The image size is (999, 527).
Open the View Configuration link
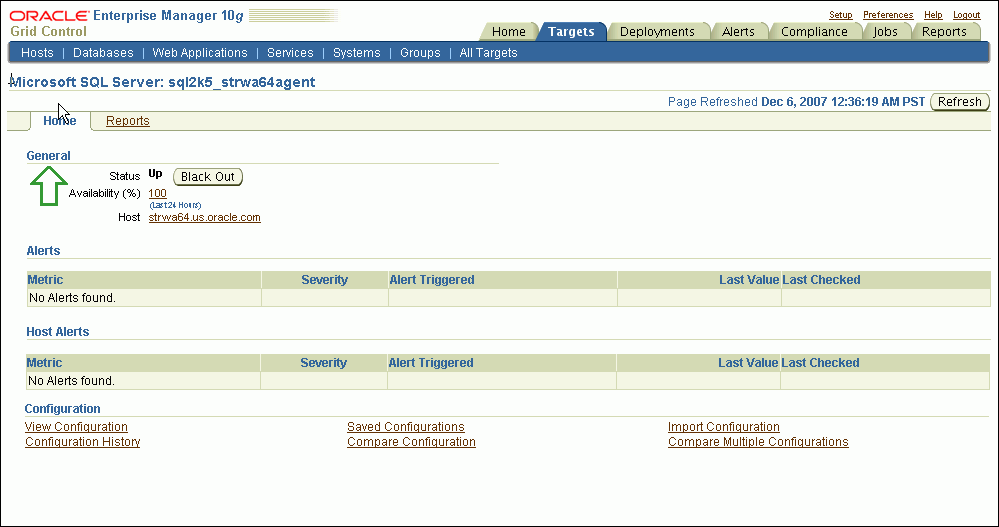(x=76, y=427)
